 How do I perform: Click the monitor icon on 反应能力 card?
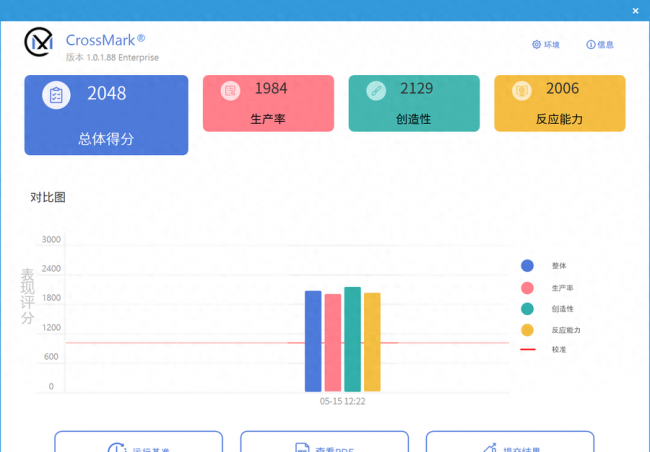(x=522, y=90)
